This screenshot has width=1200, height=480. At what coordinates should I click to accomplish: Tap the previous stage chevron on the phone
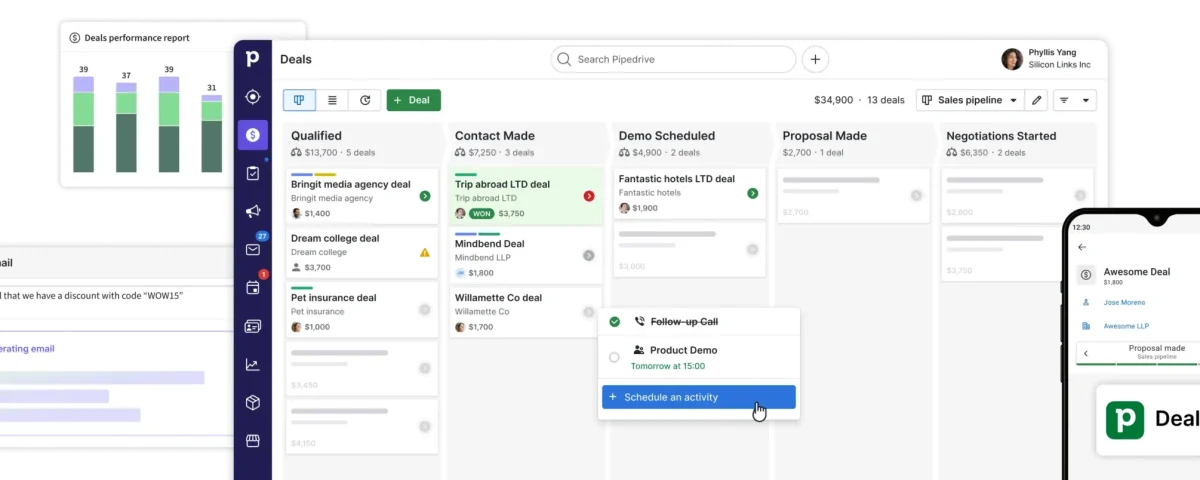(1086, 353)
